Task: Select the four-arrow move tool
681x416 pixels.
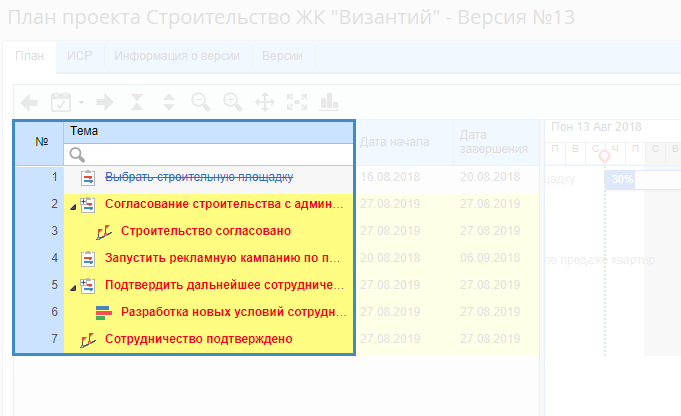Action: click(x=265, y=102)
